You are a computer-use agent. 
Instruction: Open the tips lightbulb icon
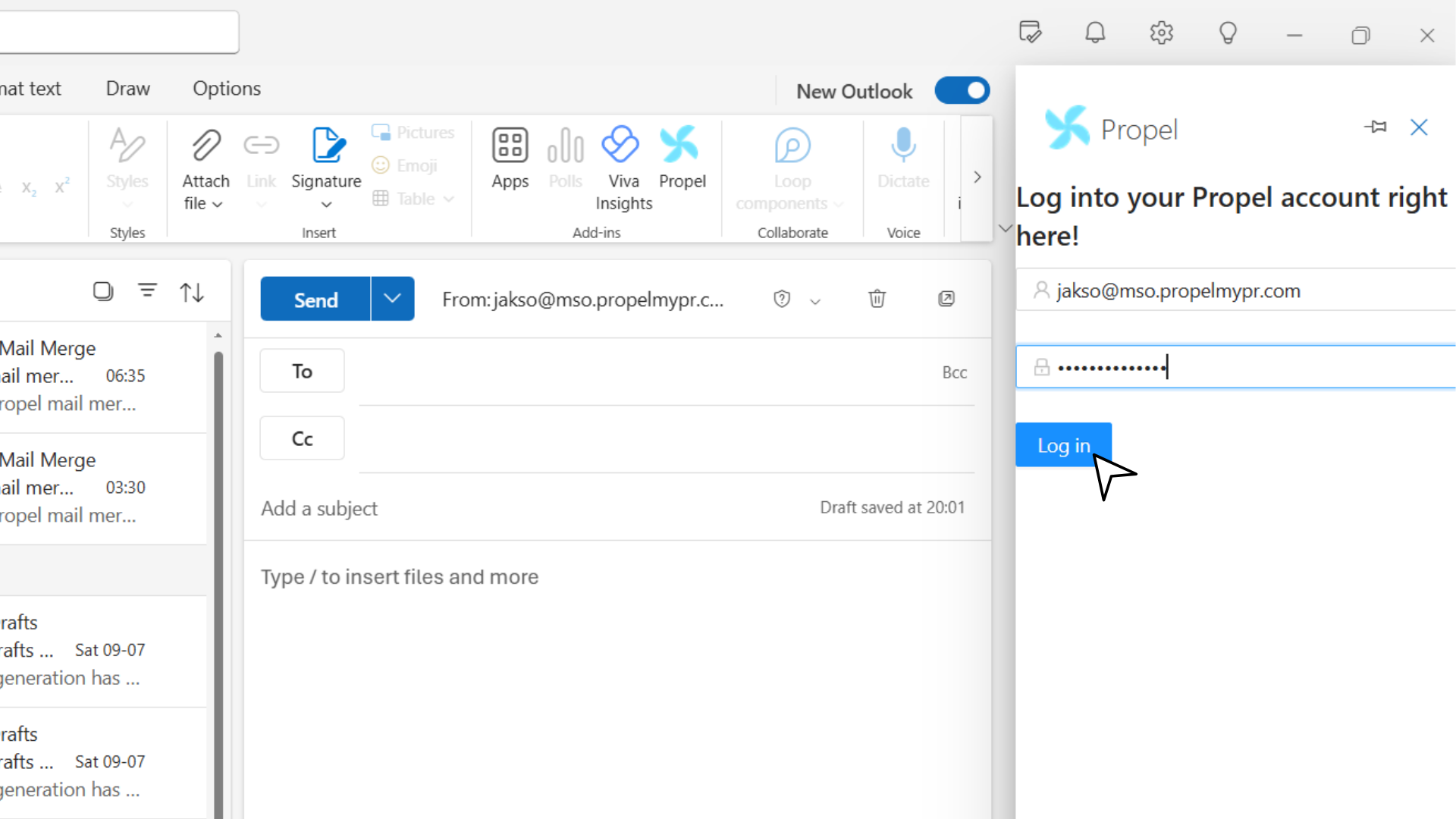[x=1228, y=33]
